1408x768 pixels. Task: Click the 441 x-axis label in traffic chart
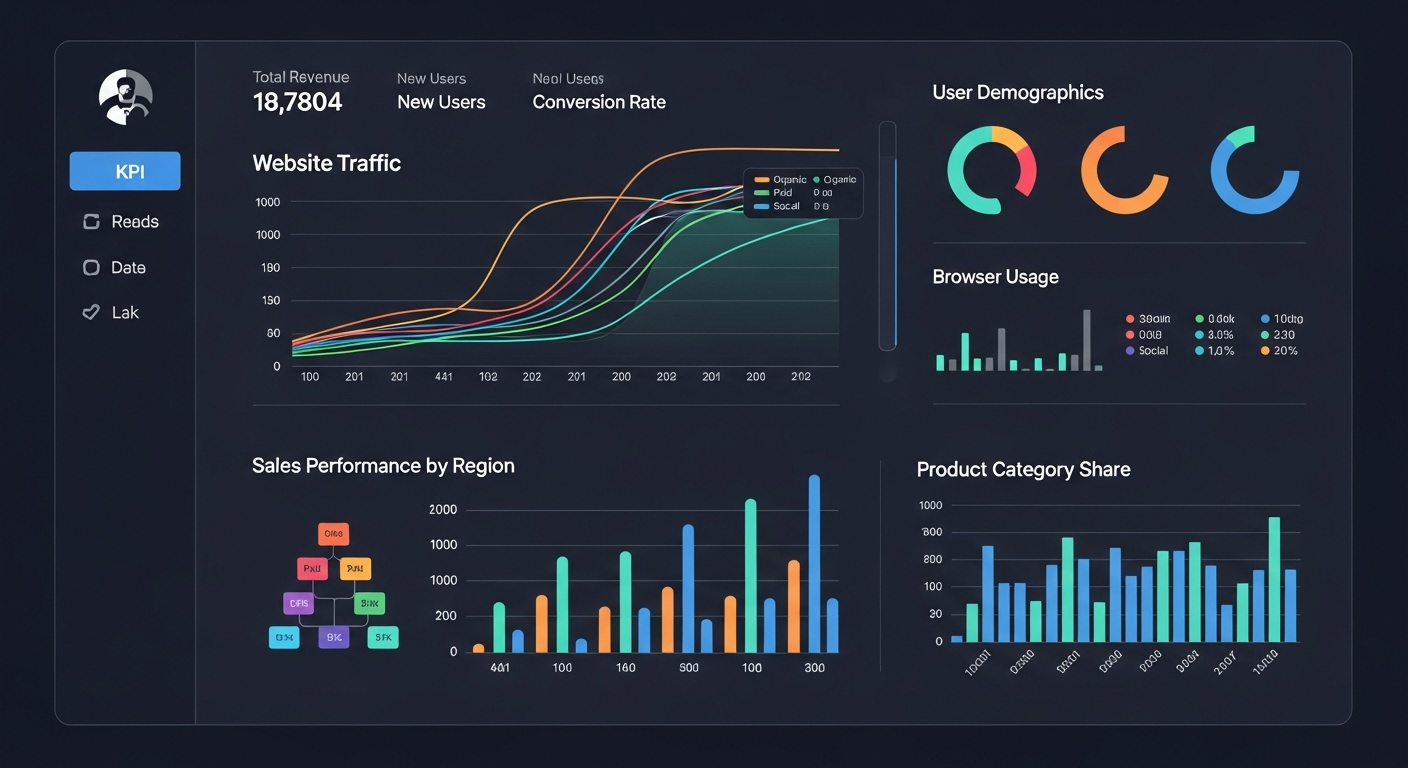[444, 377]
